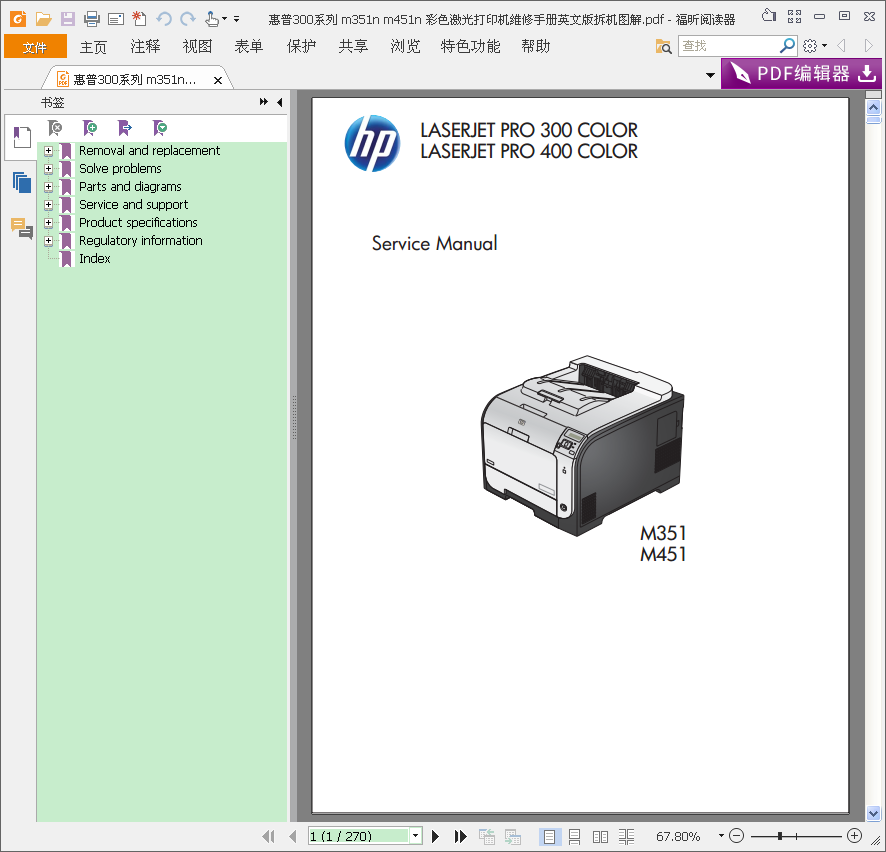Switch to 视图 ribbon tab
Screen dimensions: 886x852
197,47
